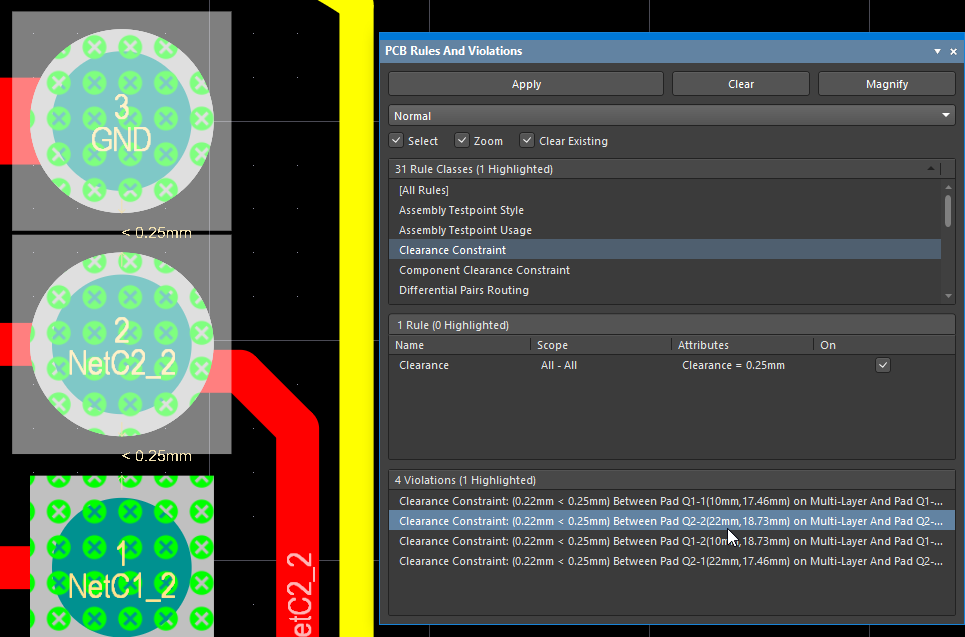The image size is (965, 637).
Task: Close the PCB Rules And Violations panel
Action: pyautogui.click(x=953, y=51)
